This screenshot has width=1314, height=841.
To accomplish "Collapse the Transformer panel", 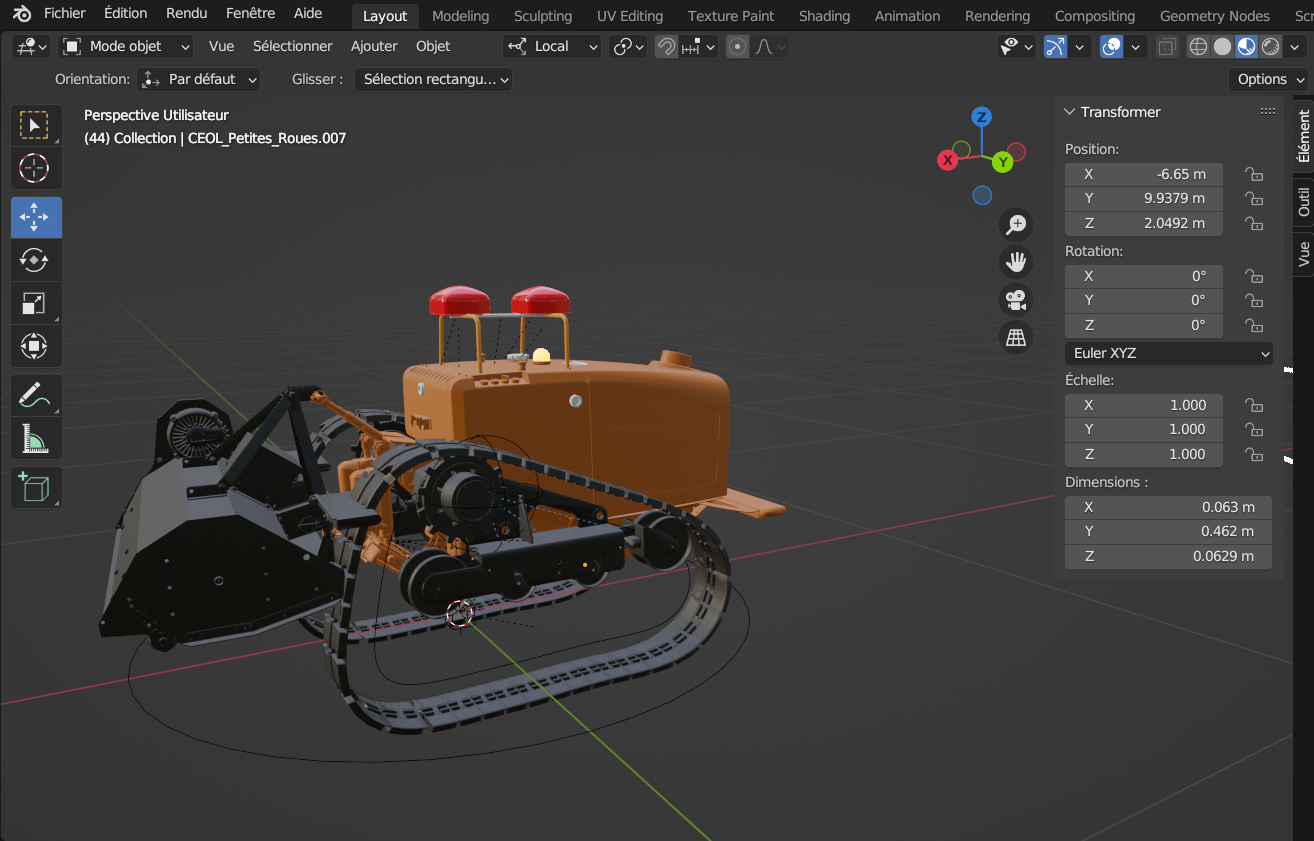I will [x=1070, y=112].
